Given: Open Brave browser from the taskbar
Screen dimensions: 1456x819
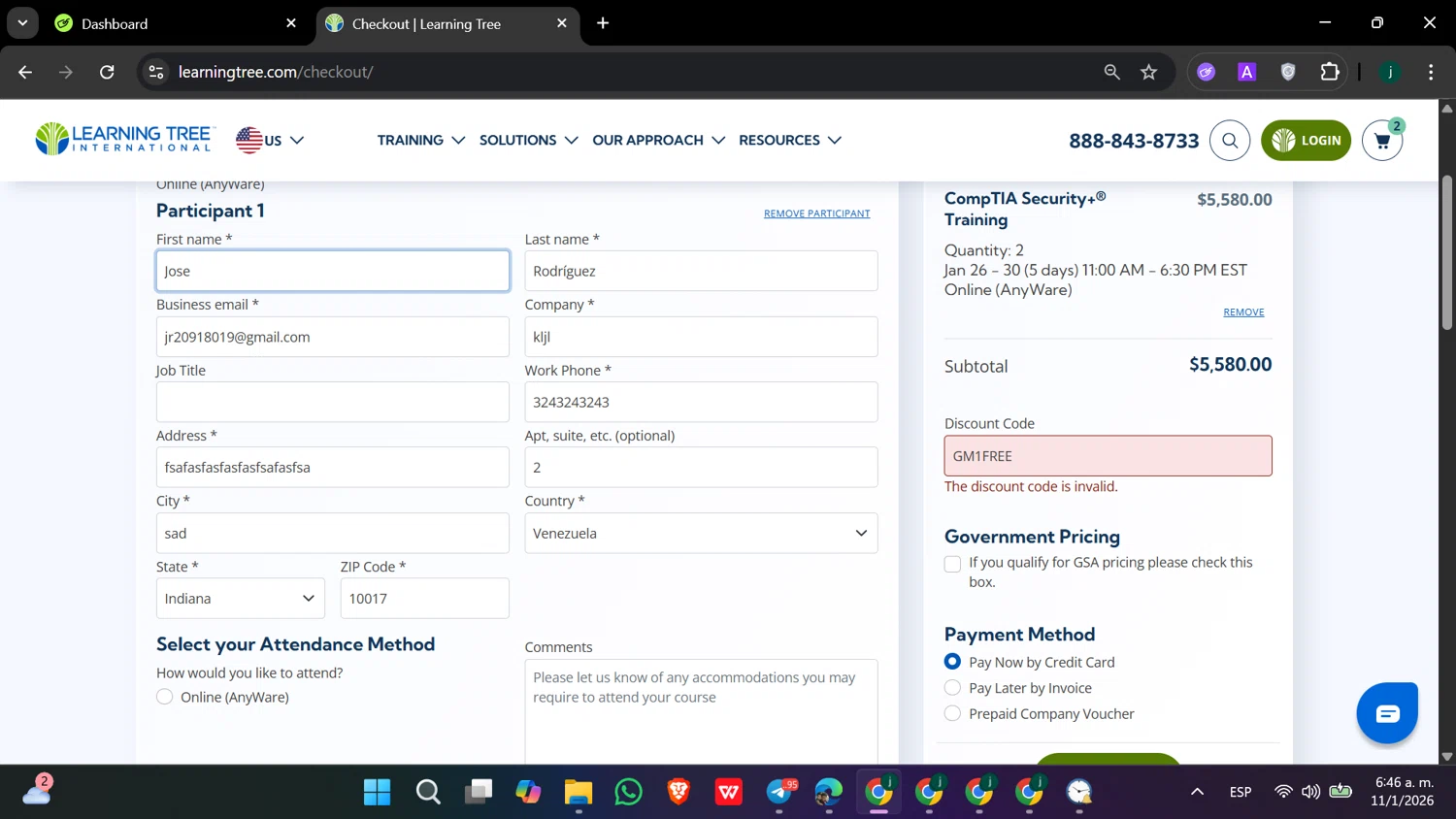Looking at the screenshot, I should [x=678, y=793].
